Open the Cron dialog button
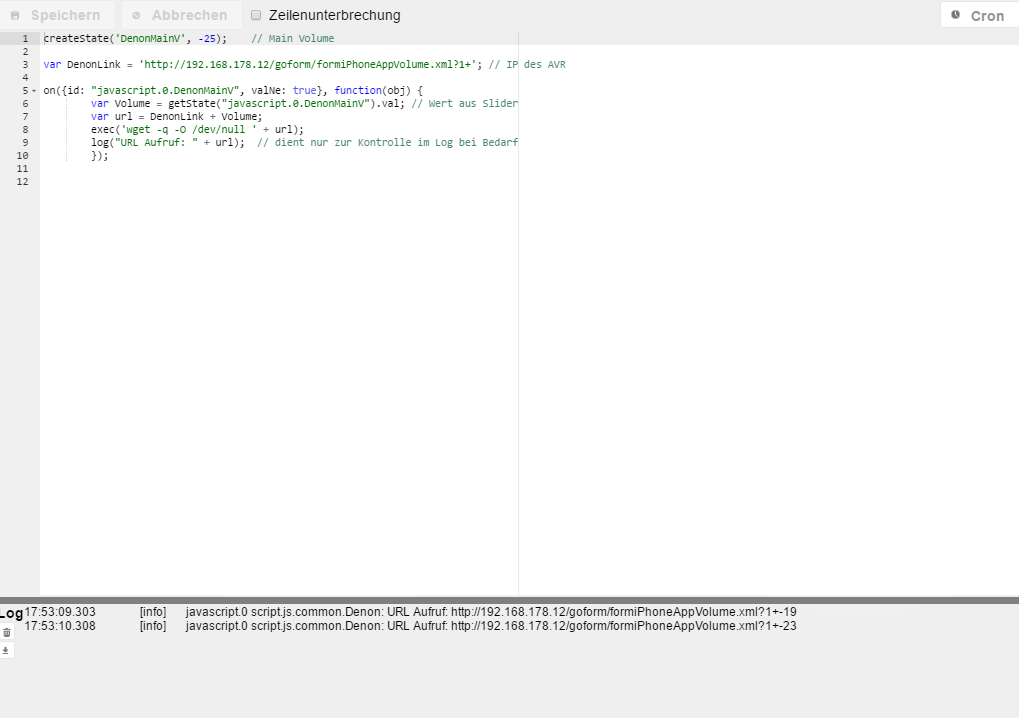 pos(979,15)
